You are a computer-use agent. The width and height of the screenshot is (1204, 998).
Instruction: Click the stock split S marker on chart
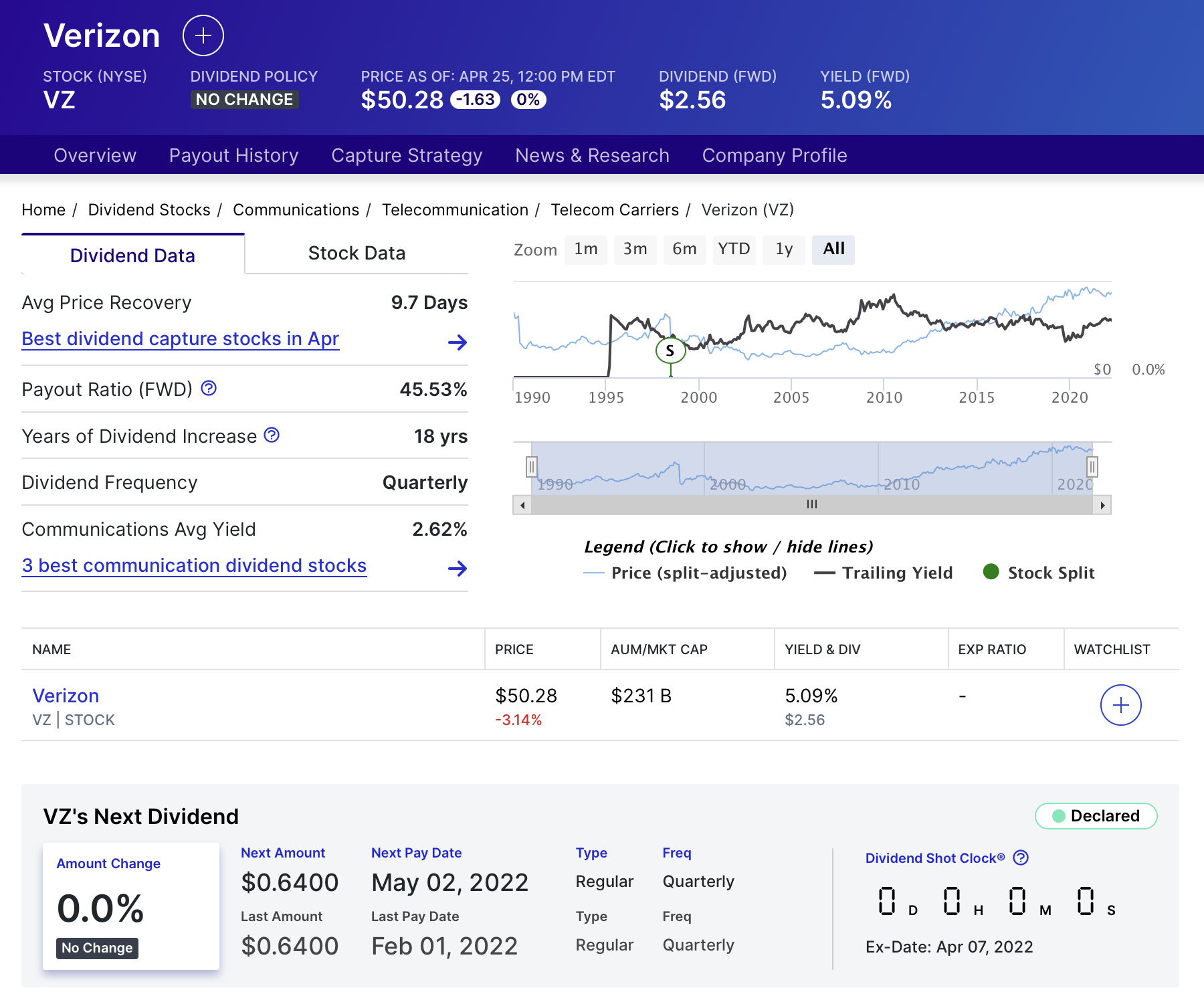[x=670, y=351]
